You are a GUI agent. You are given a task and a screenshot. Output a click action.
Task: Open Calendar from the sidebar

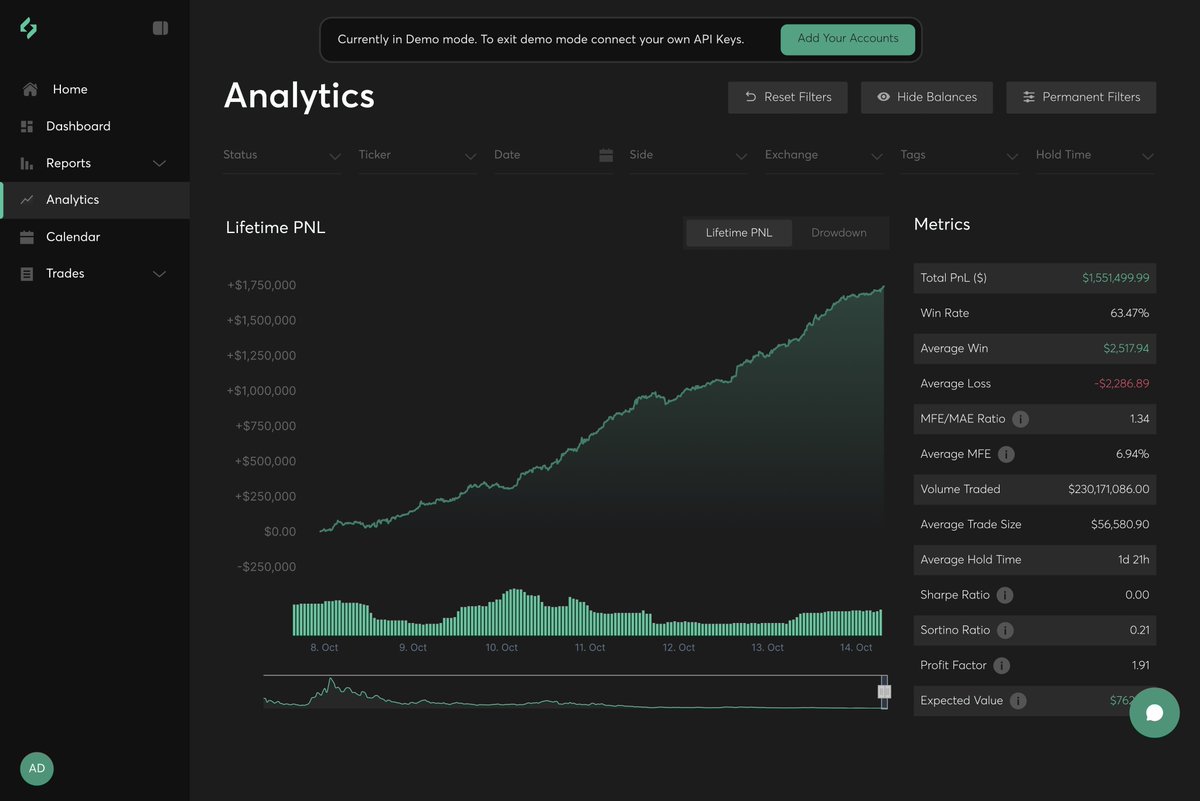click(94, 237)
